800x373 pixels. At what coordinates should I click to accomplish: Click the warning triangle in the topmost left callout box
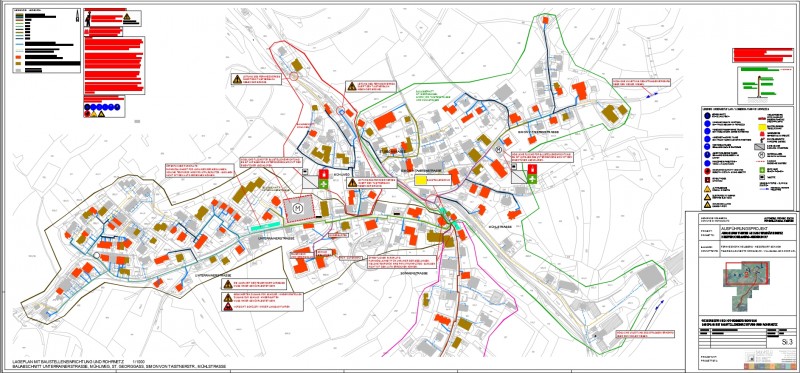coord(237,79)
